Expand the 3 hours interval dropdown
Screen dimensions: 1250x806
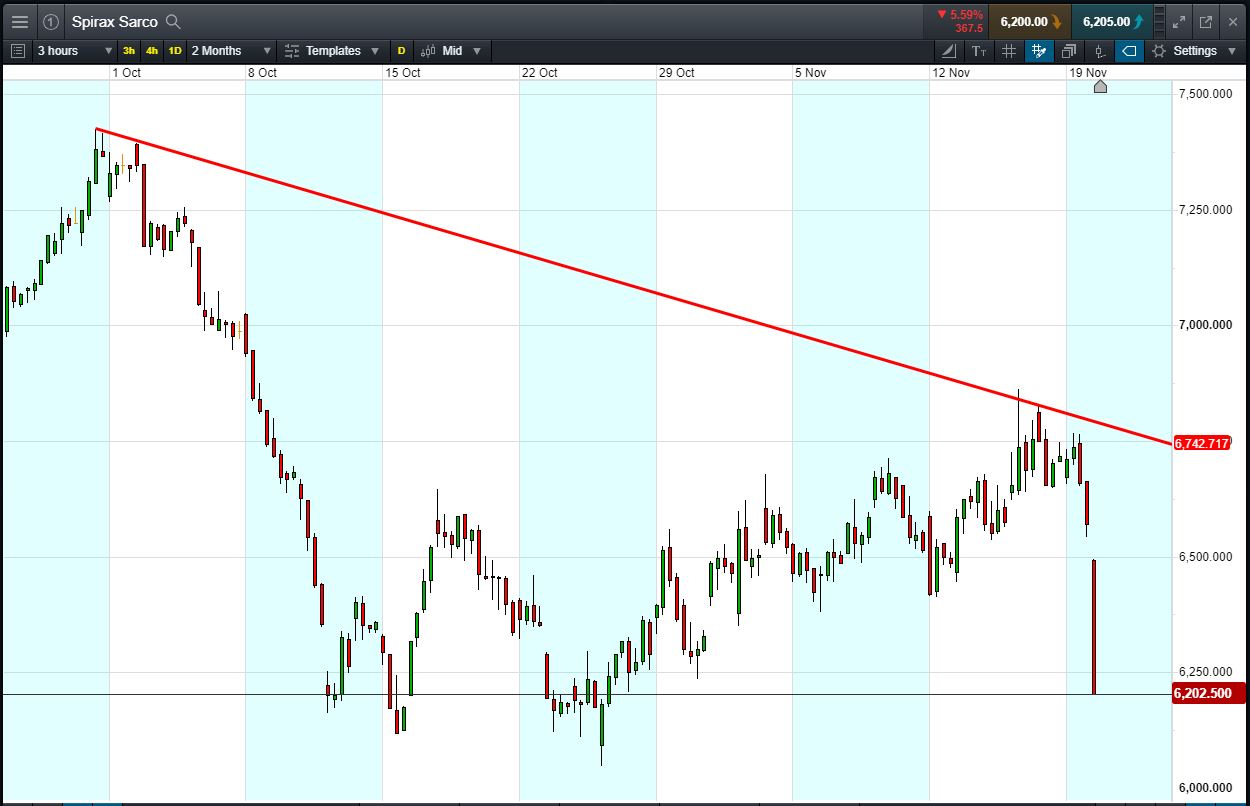pos(75,50)
